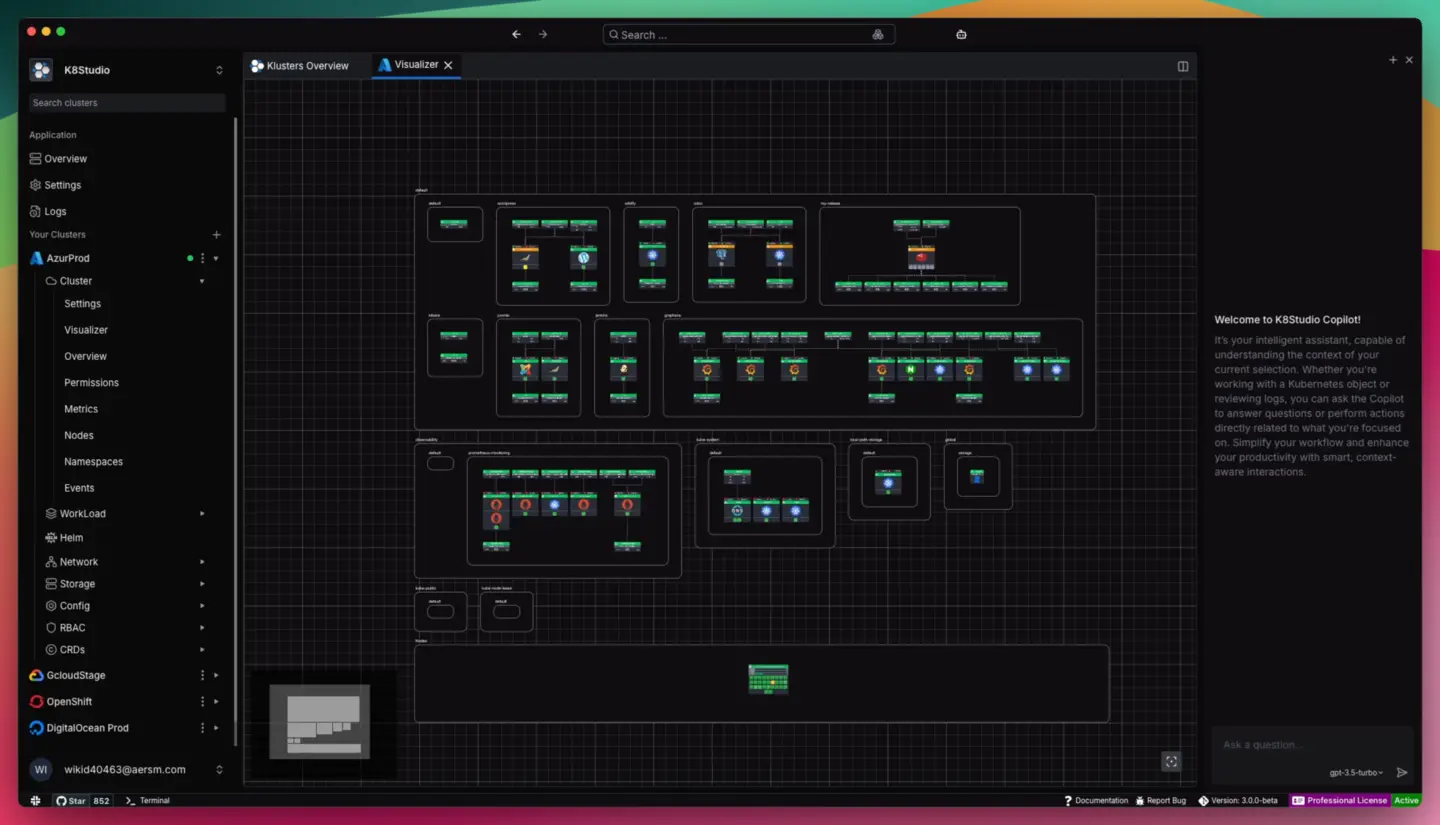Click the green Nginx pod icon
The height and width of the screenshot is (825, 1440).
pyautogui.click(x=910, y=370)
